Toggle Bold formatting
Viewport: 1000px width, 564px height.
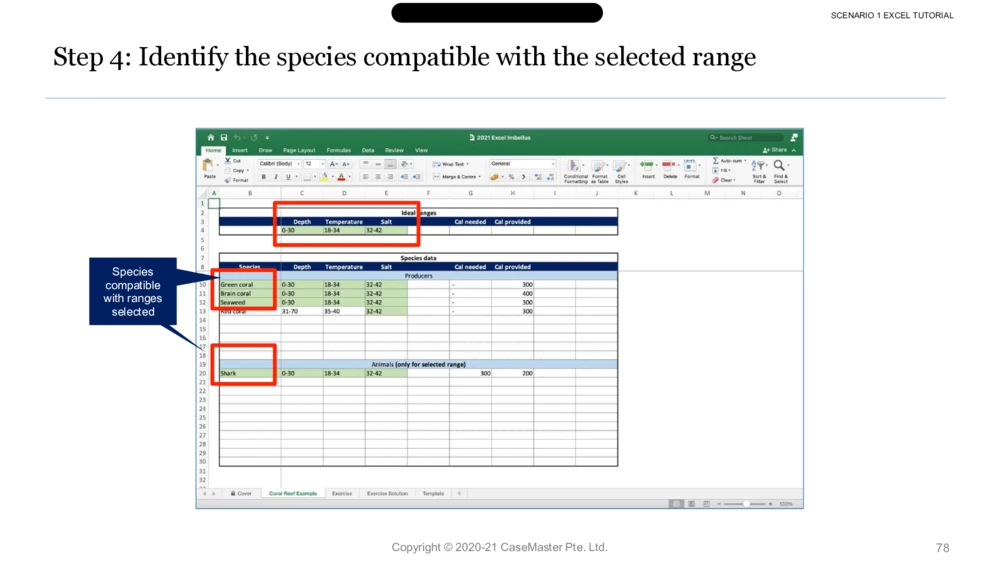click(264, 177)
